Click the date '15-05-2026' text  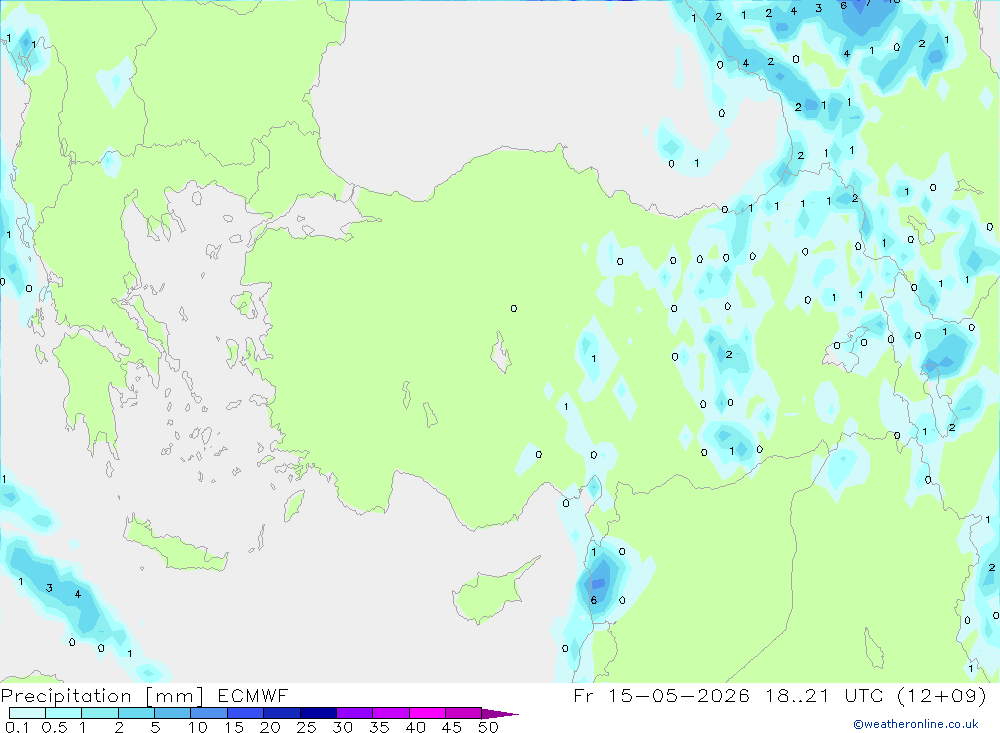click(678, 695)
